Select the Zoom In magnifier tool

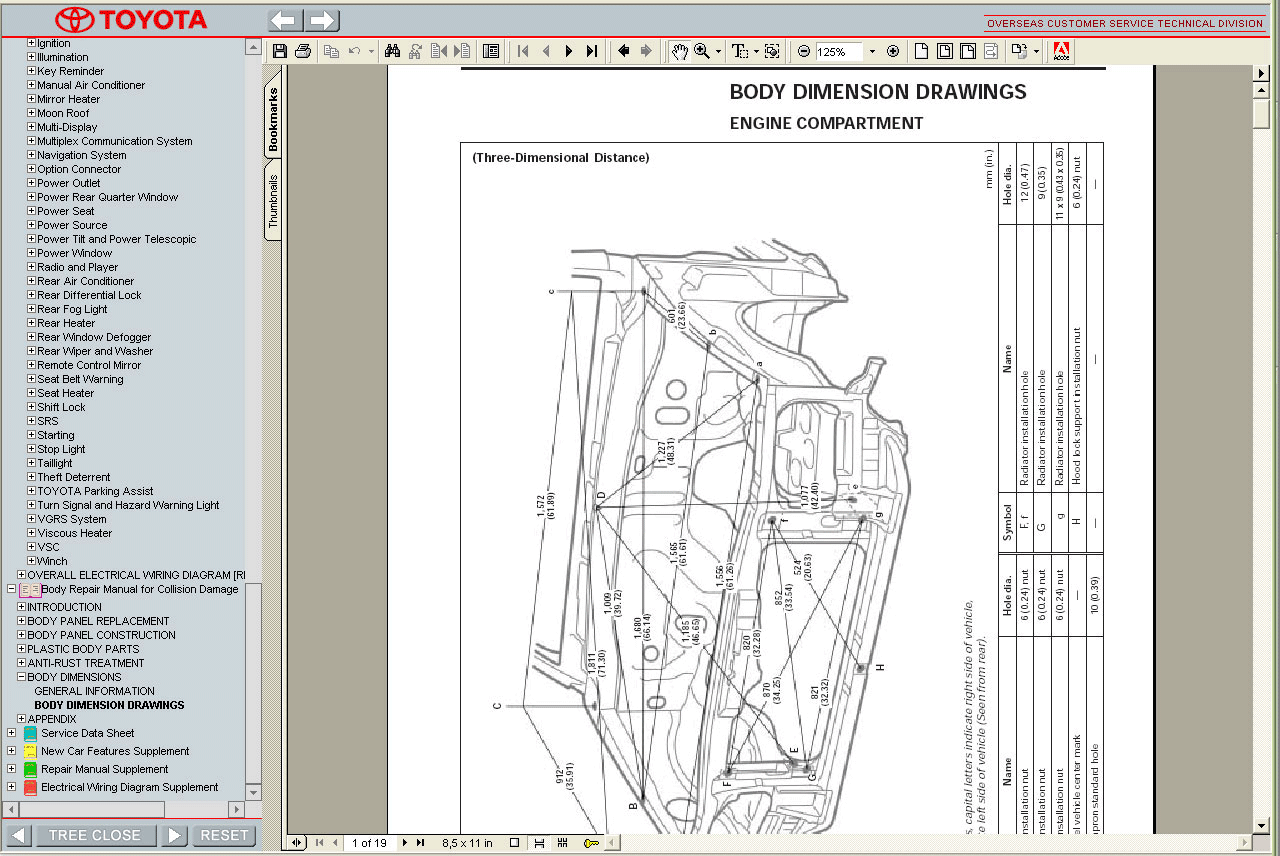point(702,51)
